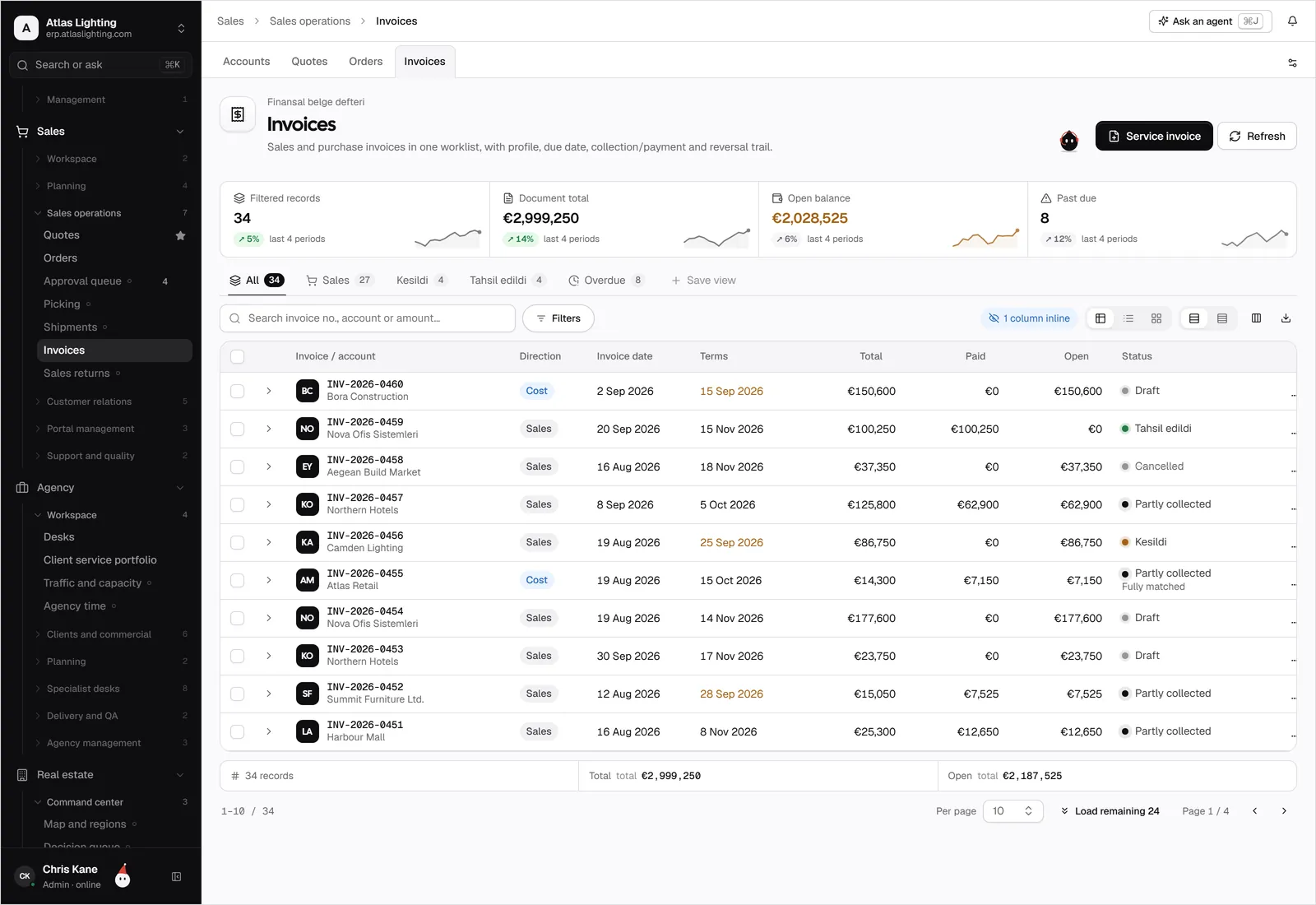Select comfortable row density icon
The image size is (1316, 905).
1194,318
